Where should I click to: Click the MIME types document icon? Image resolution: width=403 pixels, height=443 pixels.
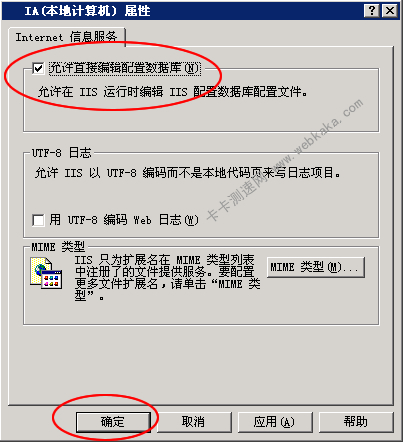click(x=46, y=273)
